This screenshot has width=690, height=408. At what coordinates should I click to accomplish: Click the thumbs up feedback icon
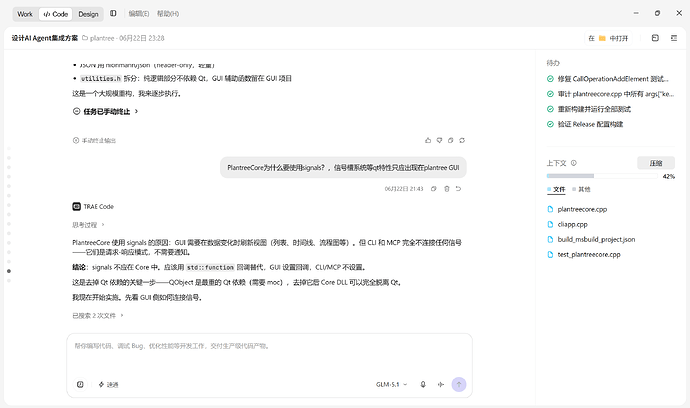[x=428, y=140]
